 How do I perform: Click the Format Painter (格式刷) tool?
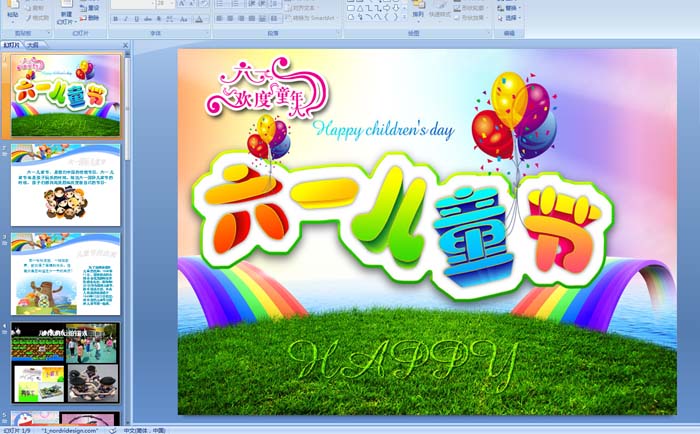(x=38, y=18)
